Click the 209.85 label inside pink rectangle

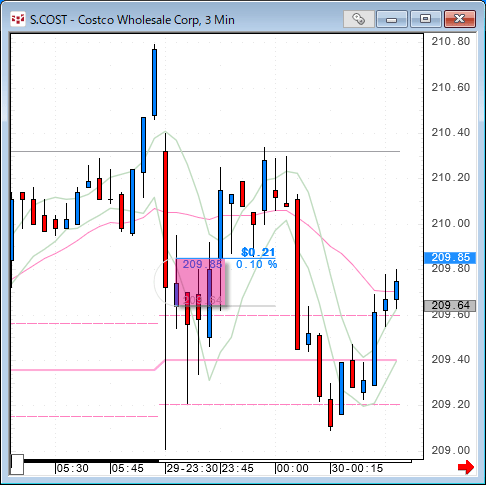pyautogui.click(x=202, y=265)
